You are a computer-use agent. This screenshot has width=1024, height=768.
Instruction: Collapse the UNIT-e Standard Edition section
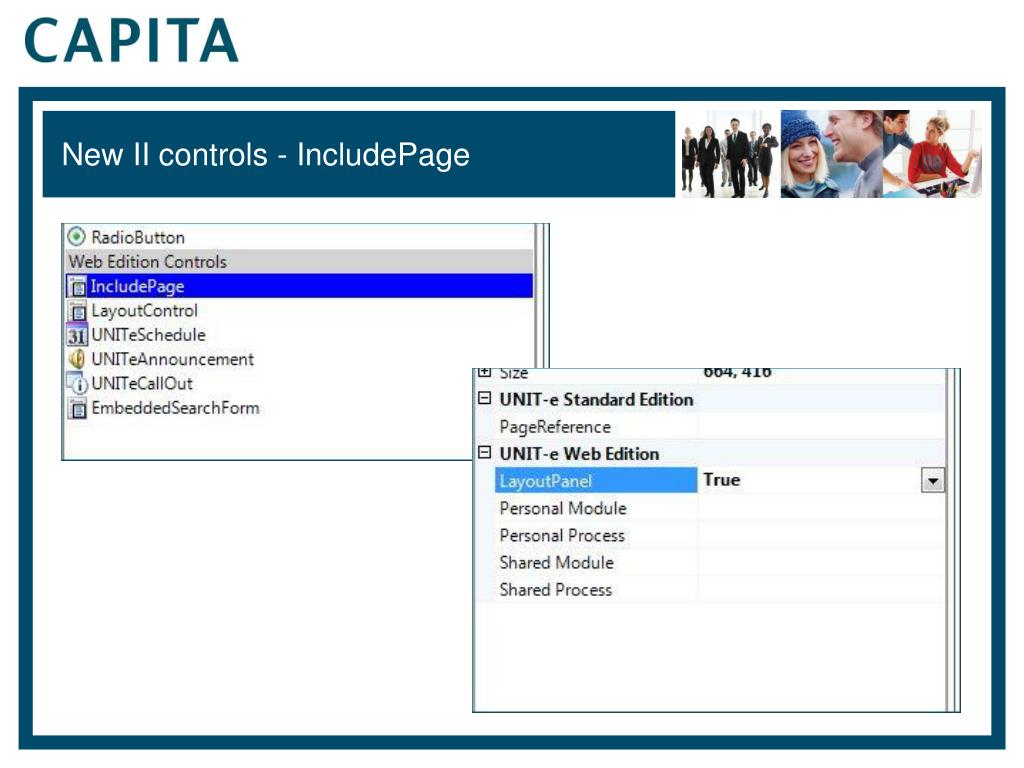pos(484,398)
